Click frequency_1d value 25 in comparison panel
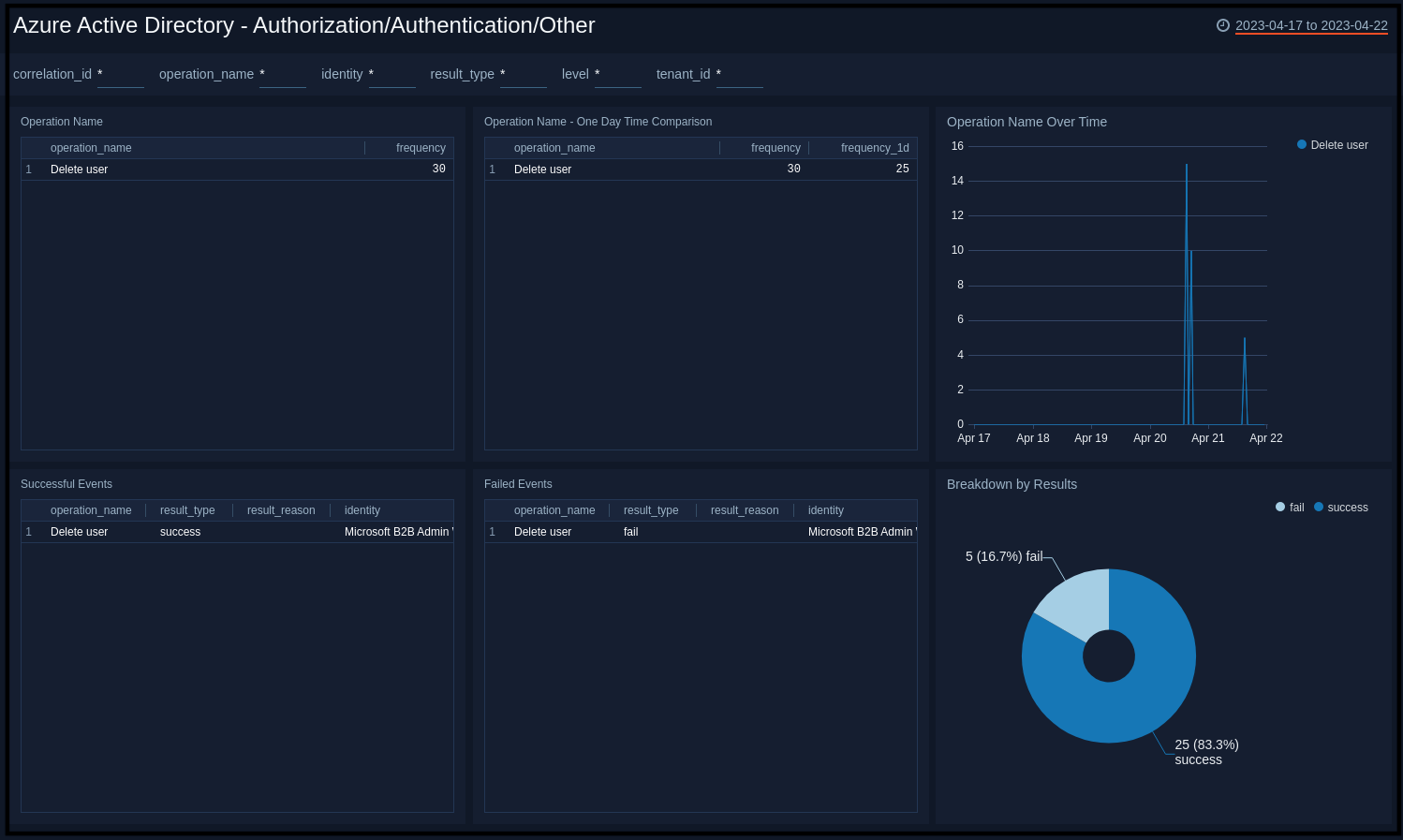Screen dimensions: 1403x840 coord(902,169)
